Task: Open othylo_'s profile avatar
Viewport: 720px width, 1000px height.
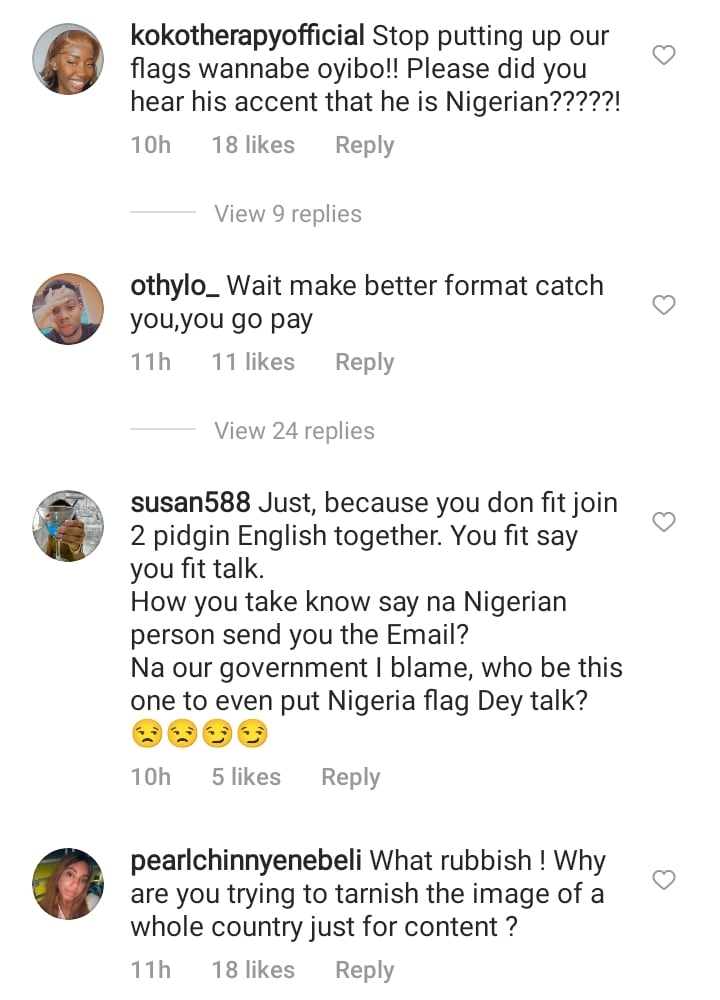Action: [x=68, y=309]
